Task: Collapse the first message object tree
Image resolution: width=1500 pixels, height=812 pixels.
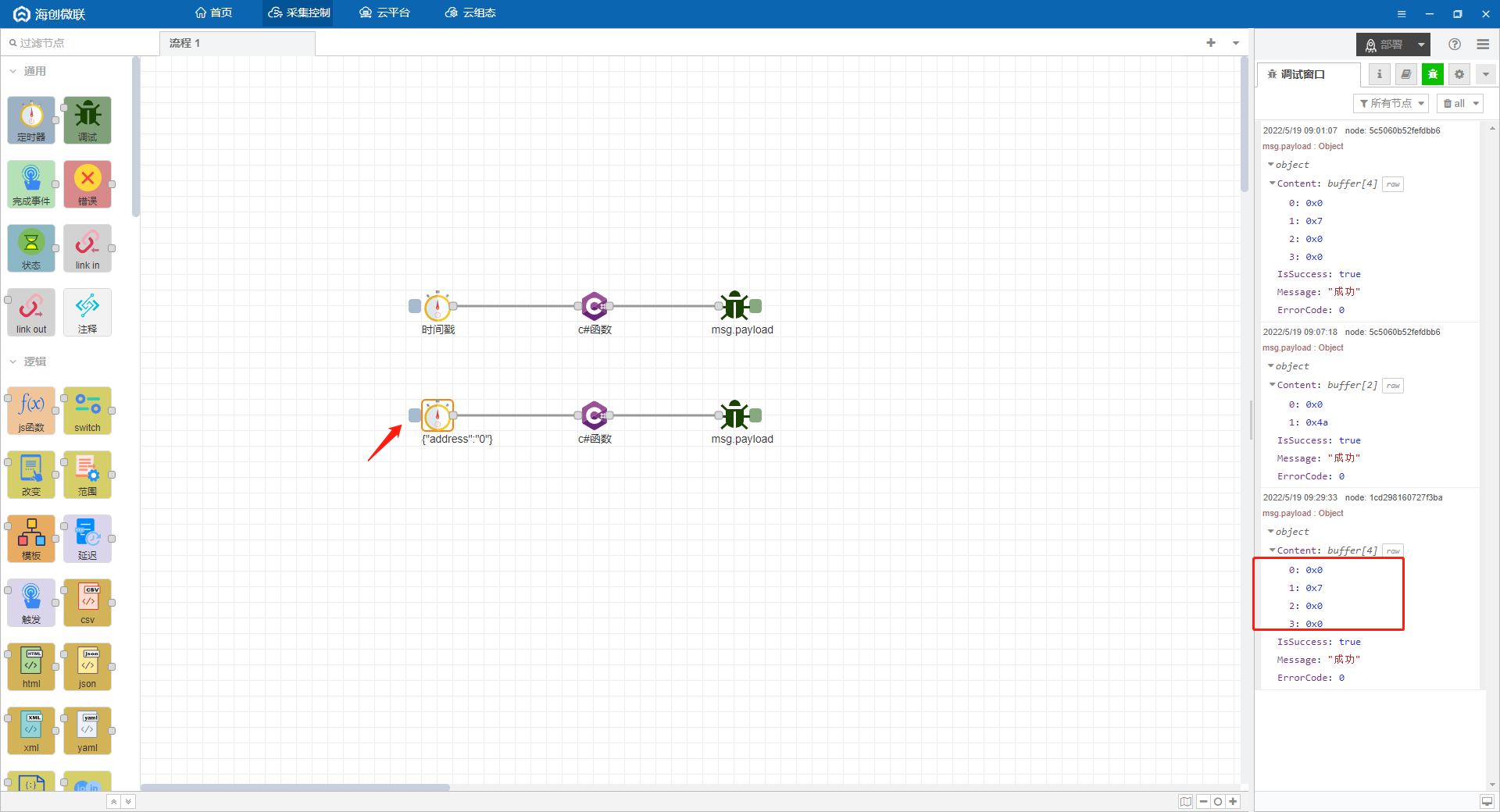Action: pyautogui.click(x=1271, y=165)
